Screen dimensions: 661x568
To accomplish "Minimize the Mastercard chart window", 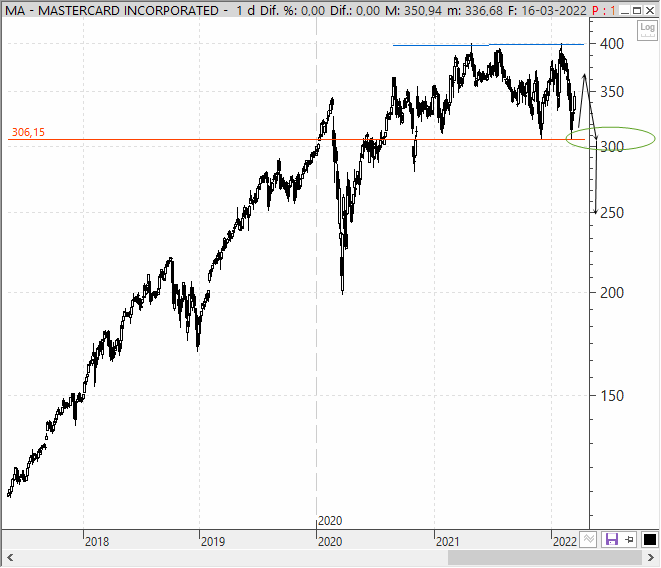I will [x=626, y=10].
